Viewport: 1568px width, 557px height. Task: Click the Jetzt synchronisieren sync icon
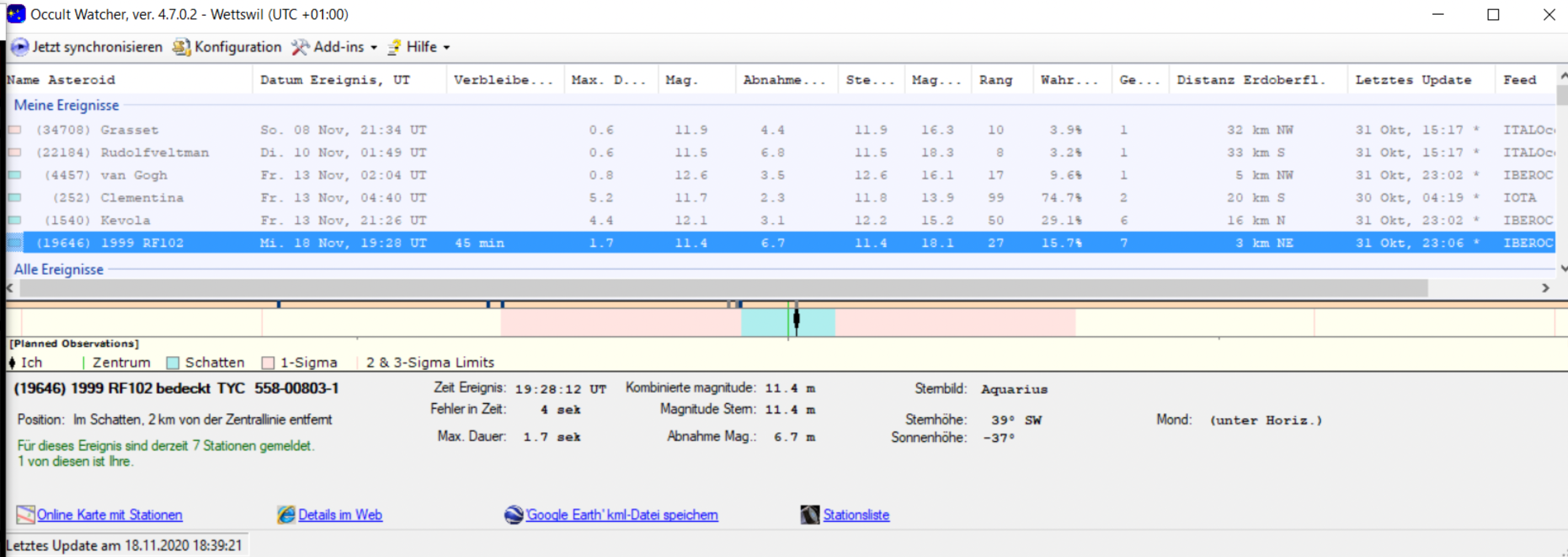(x=19, y=47)
